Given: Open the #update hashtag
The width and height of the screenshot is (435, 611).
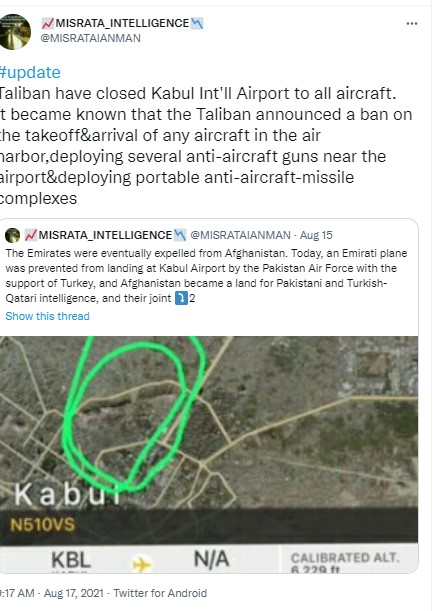Looking at the screenshot, I should point(30,72).
